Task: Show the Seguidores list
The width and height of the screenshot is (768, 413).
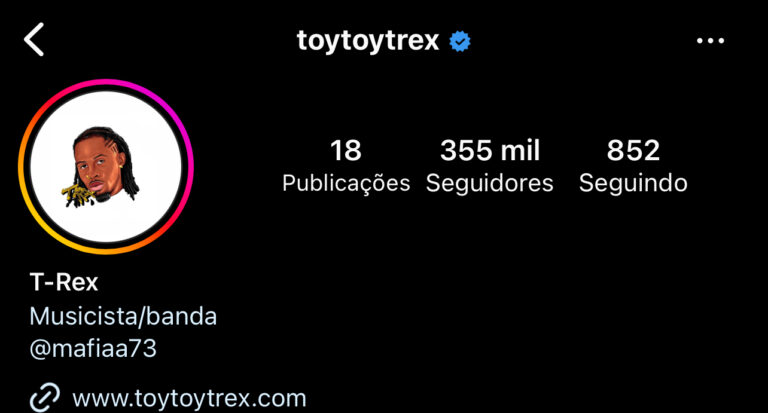Action: point(490,183)
